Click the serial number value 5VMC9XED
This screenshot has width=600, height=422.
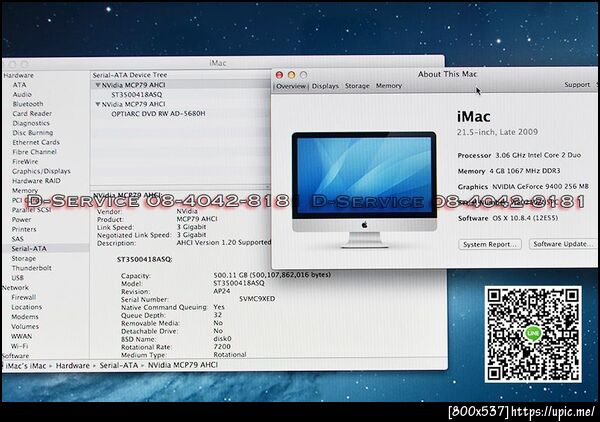click(257, 299)
